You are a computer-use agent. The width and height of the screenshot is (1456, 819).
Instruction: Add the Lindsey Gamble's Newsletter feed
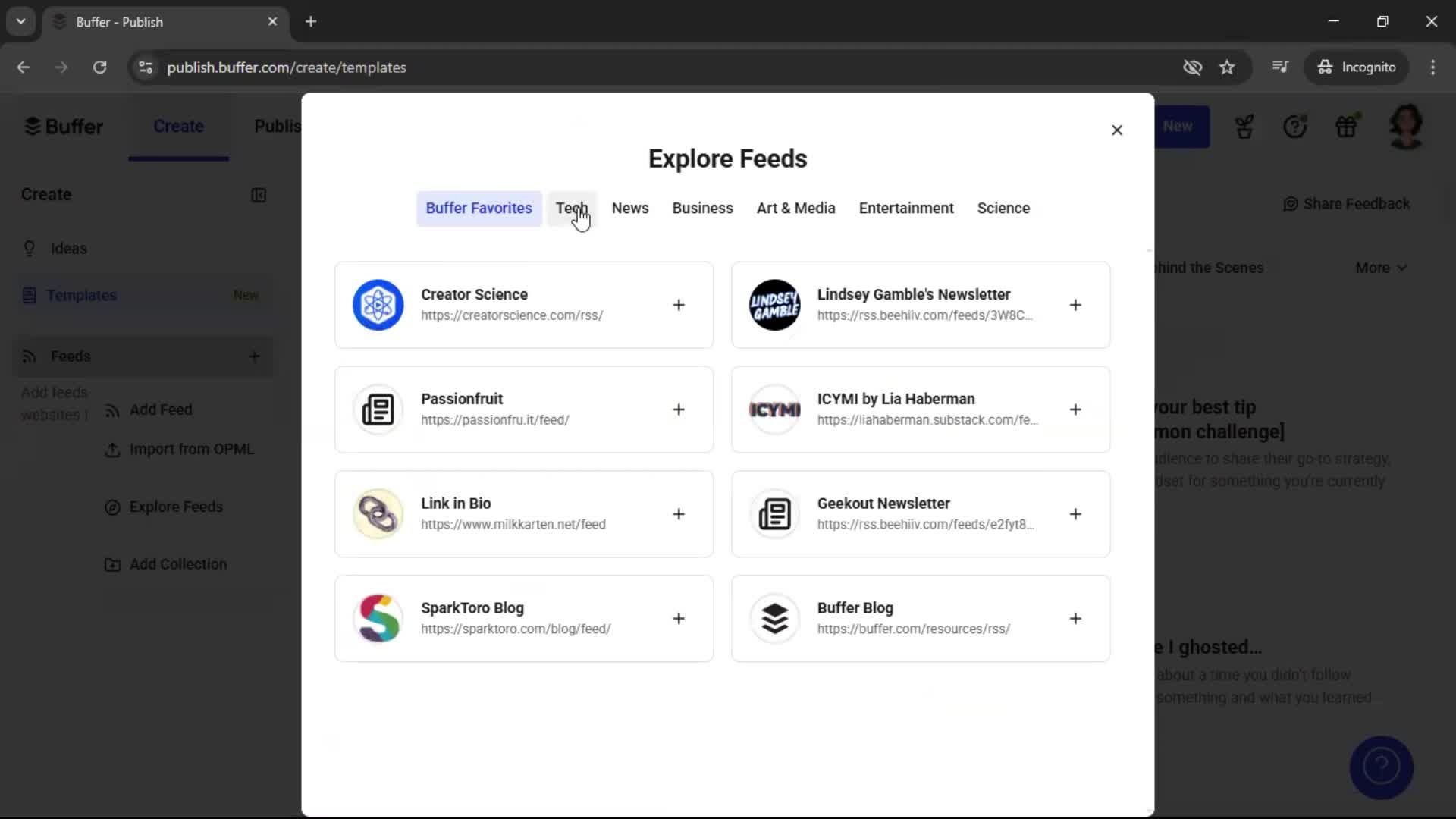click(1076, 305)
